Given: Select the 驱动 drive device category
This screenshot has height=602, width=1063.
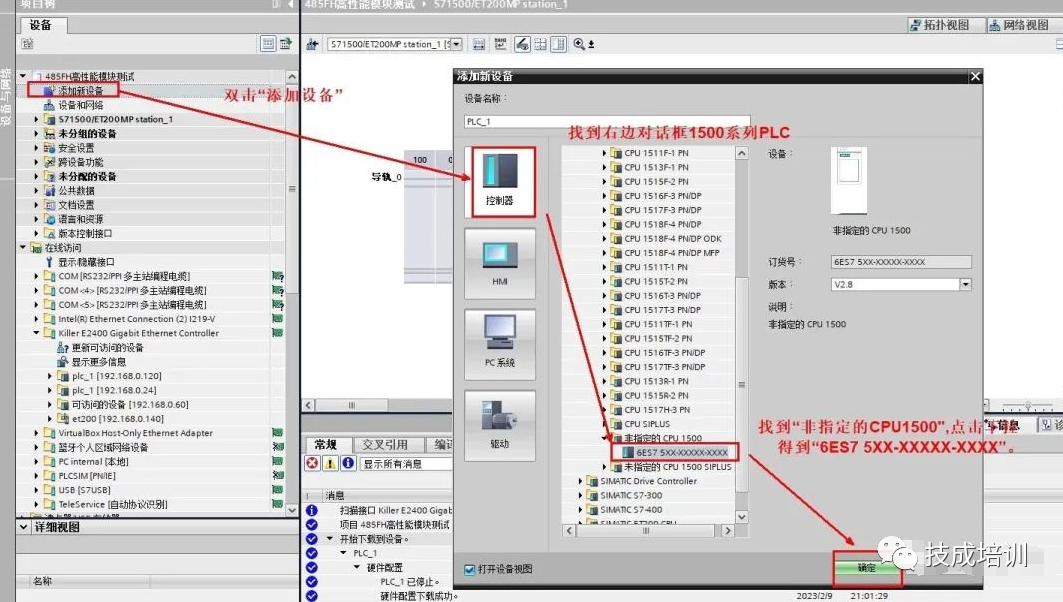Looking at the screenshot, I should 500,426.
